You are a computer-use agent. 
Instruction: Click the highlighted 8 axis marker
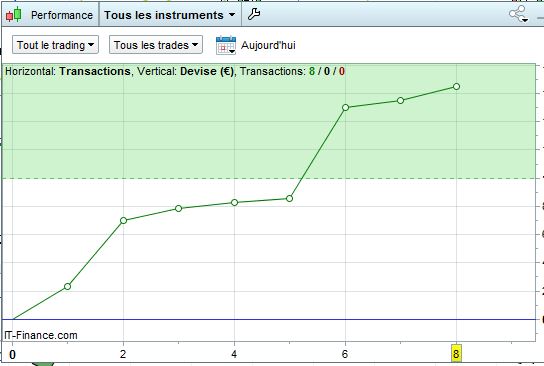click(x=456, y=354)
